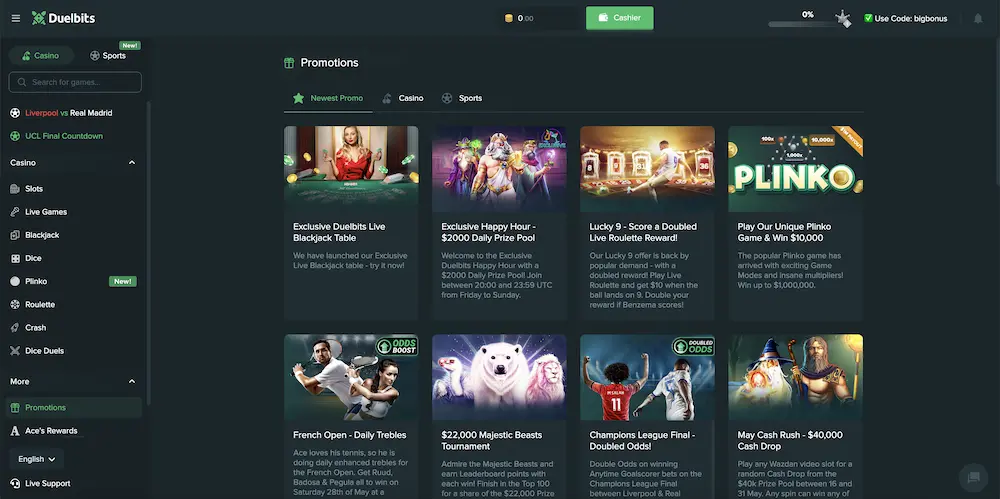Click the rank star icon
Screen dimensions: 1000x499
[843, 19]
